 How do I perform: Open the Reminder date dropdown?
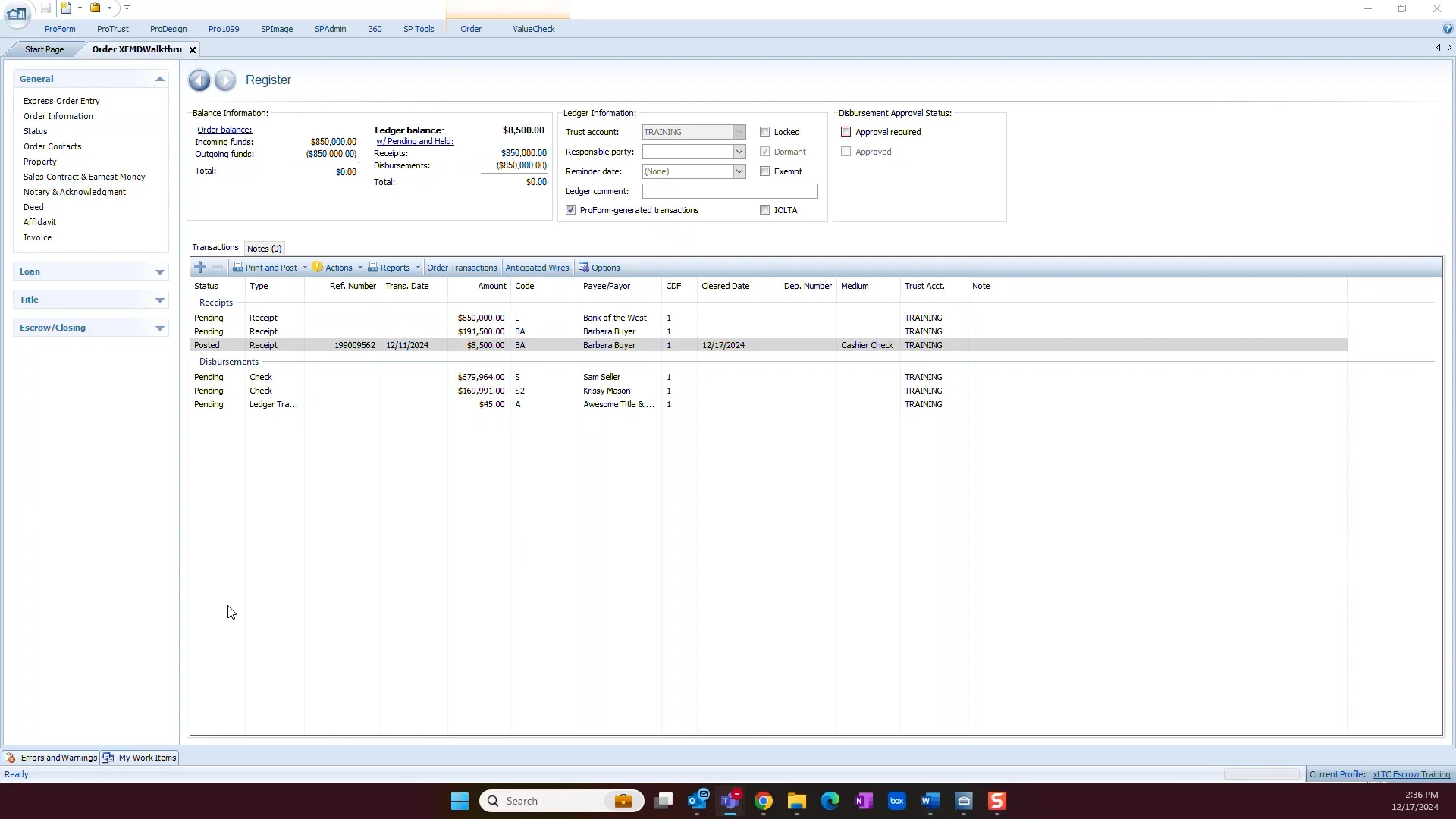click(739, 171)
